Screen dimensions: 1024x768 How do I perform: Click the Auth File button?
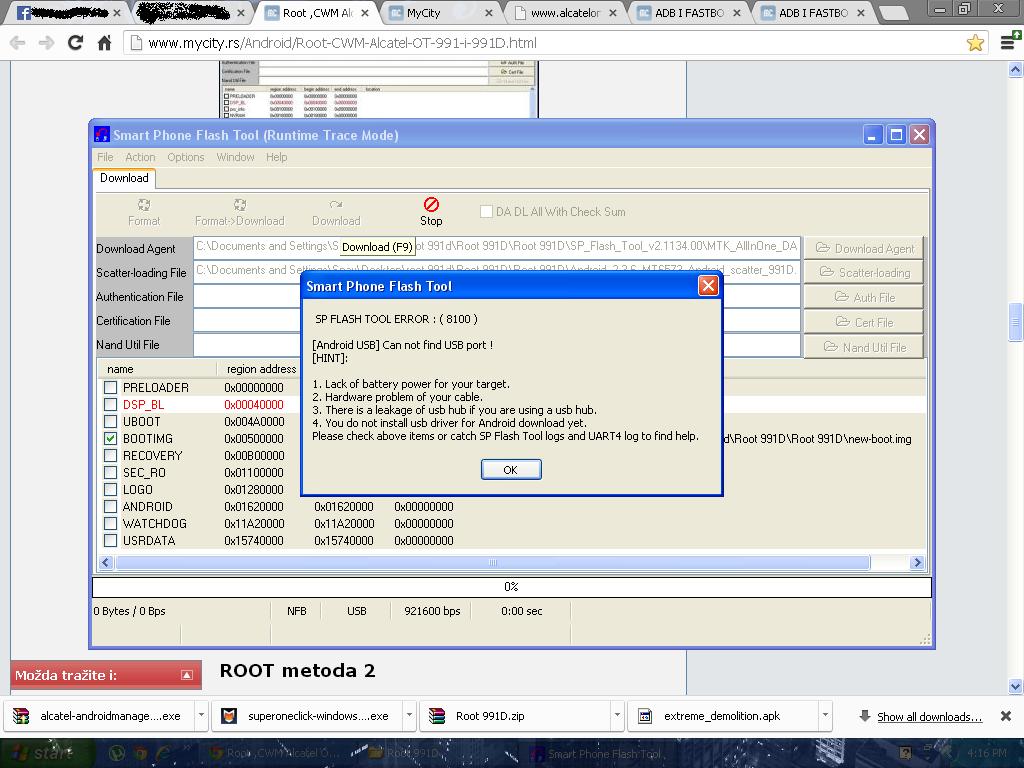click(x=863, y=297)
